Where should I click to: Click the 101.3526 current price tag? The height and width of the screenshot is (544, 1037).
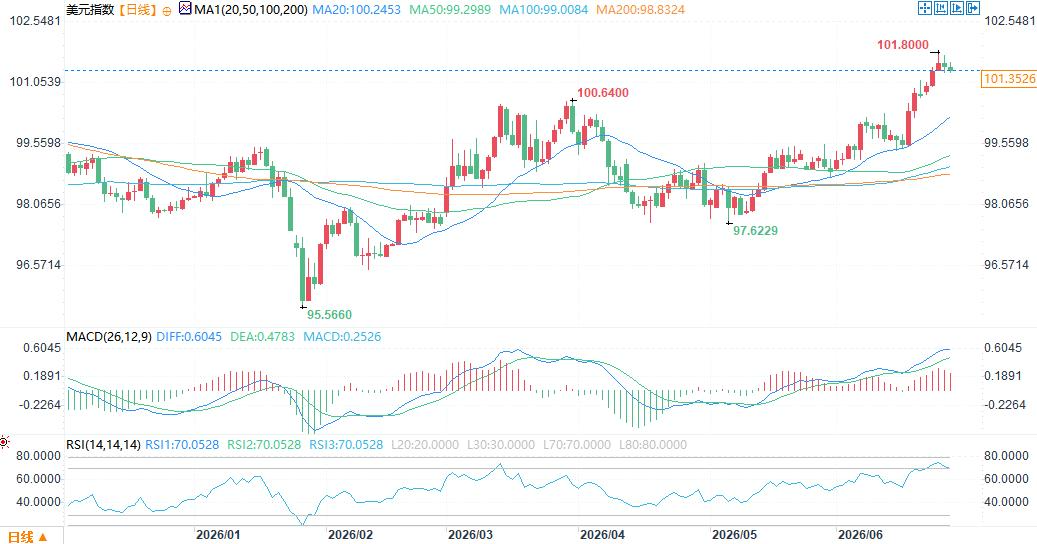[x=1009, y=79]
